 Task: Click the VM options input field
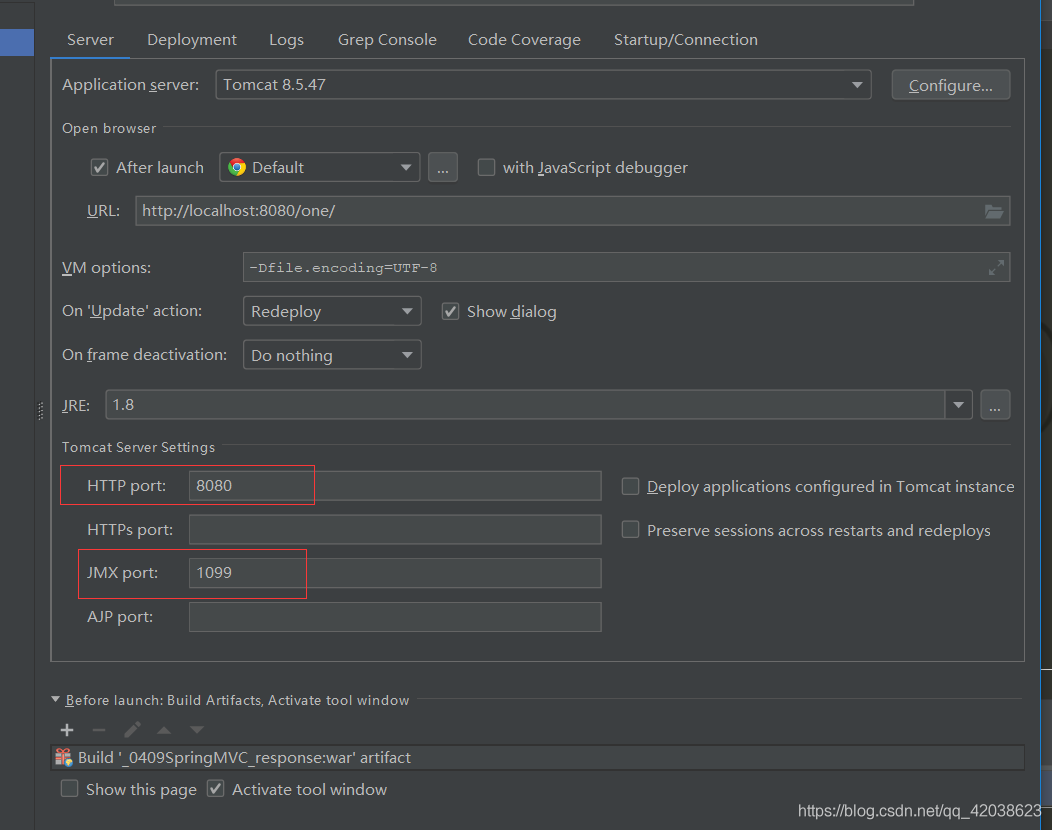click(x=626, y=268)
